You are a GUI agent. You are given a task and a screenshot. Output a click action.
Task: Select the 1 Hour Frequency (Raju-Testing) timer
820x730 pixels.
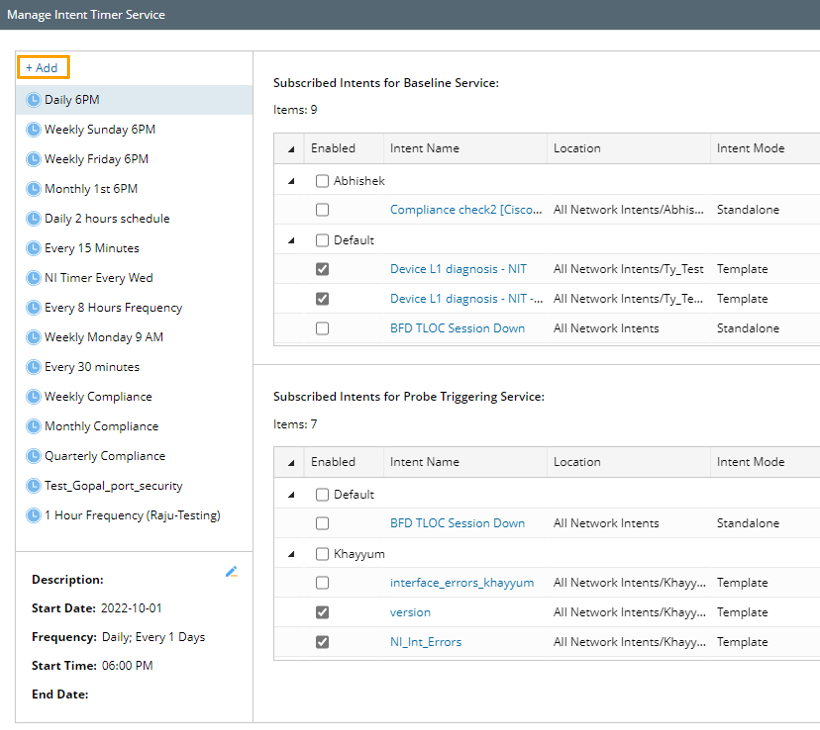click(132, 515)
